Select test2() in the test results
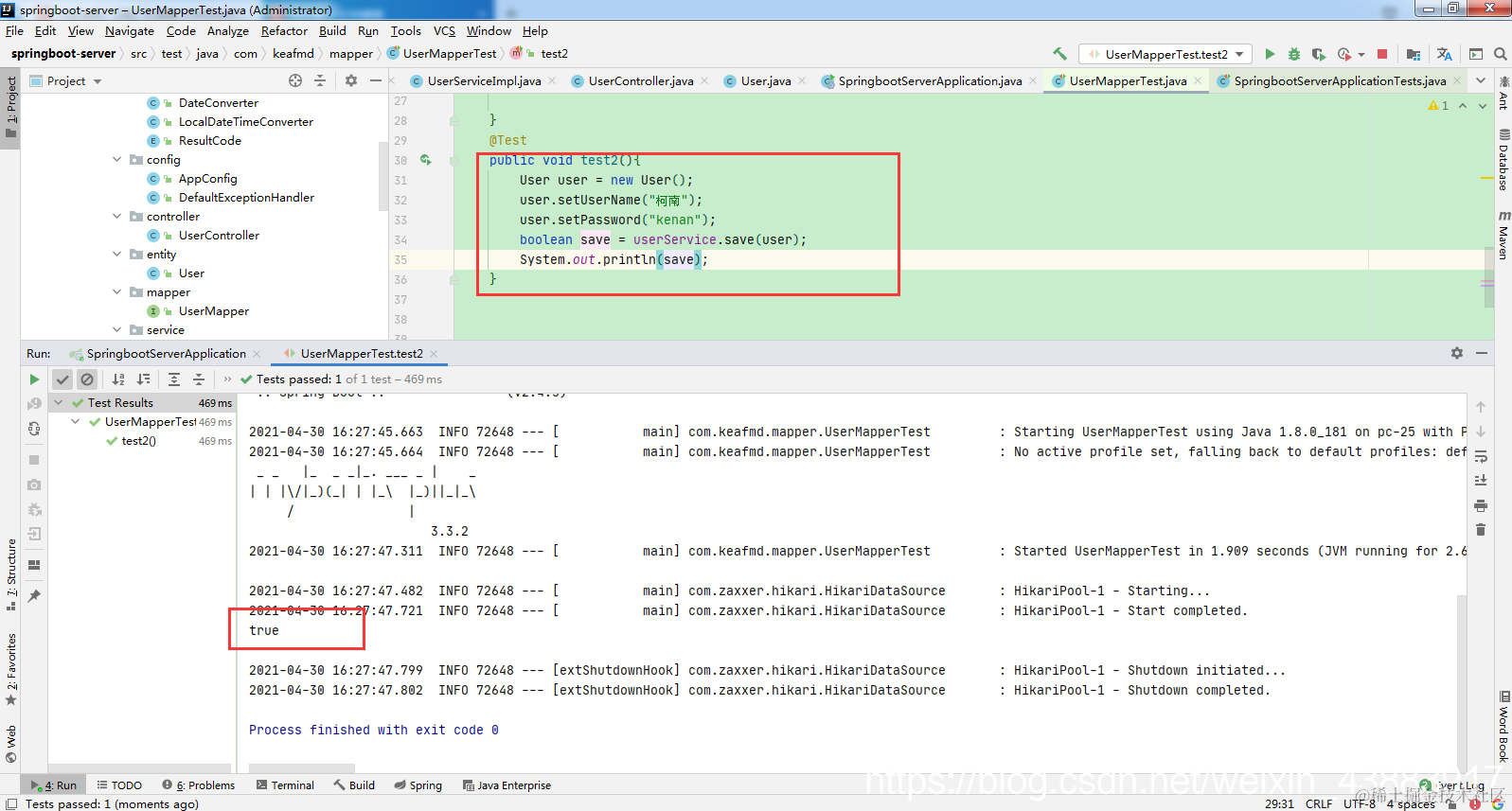 click(x=138, y=441)
